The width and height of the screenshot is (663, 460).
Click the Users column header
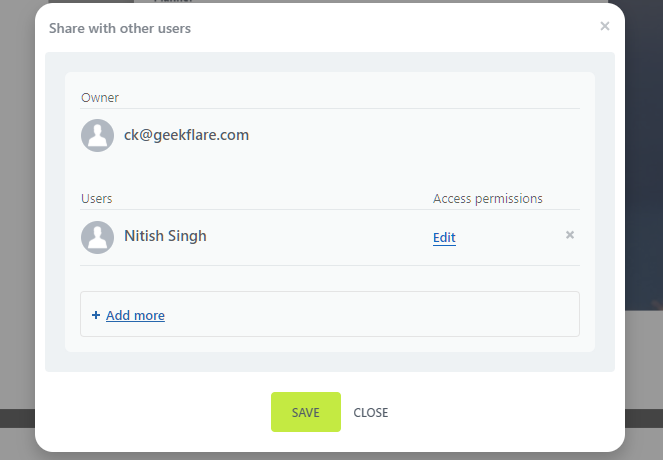pyautogui.click(x=96, y=199)
